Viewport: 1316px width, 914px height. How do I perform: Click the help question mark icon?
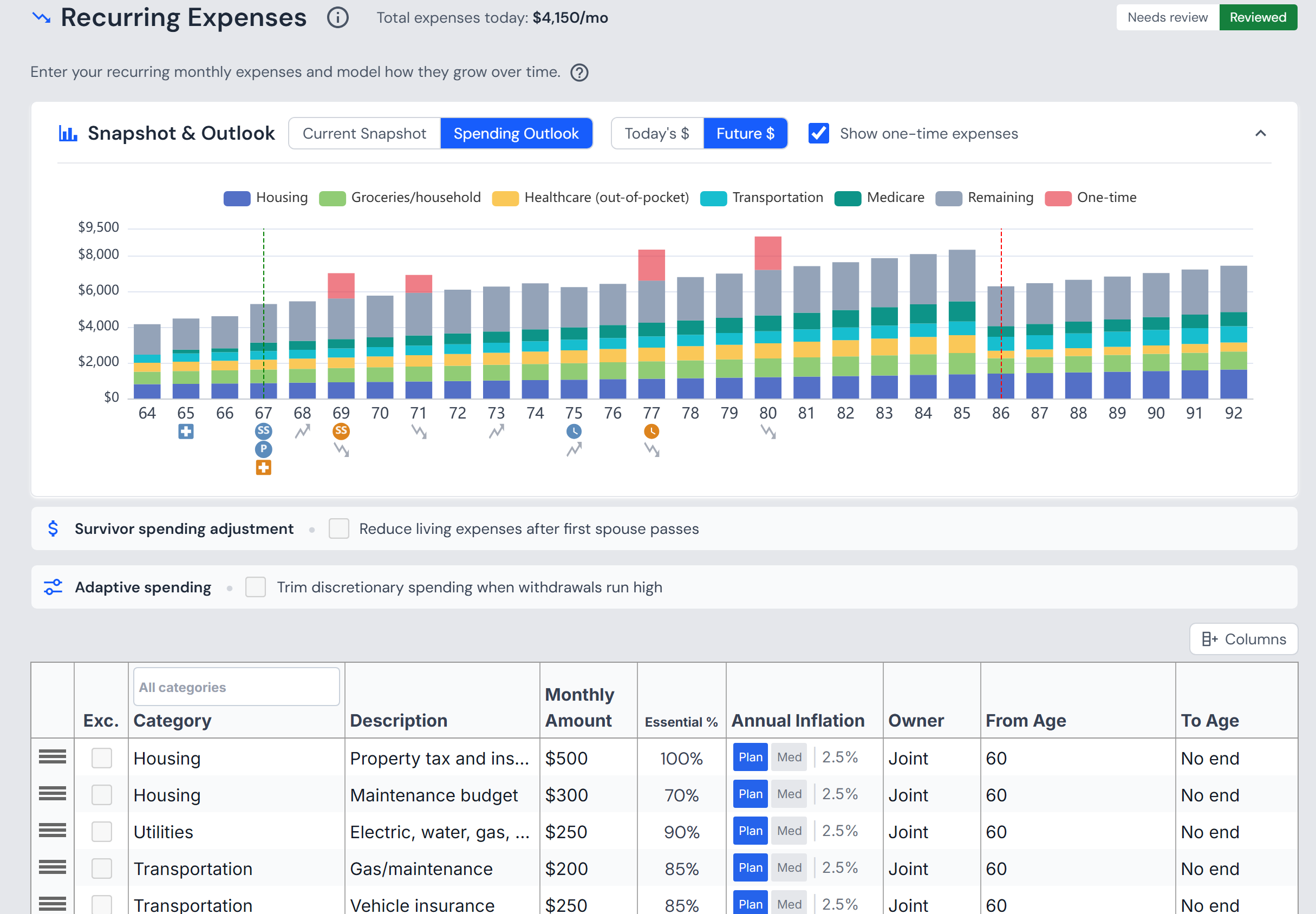(579, 73)
